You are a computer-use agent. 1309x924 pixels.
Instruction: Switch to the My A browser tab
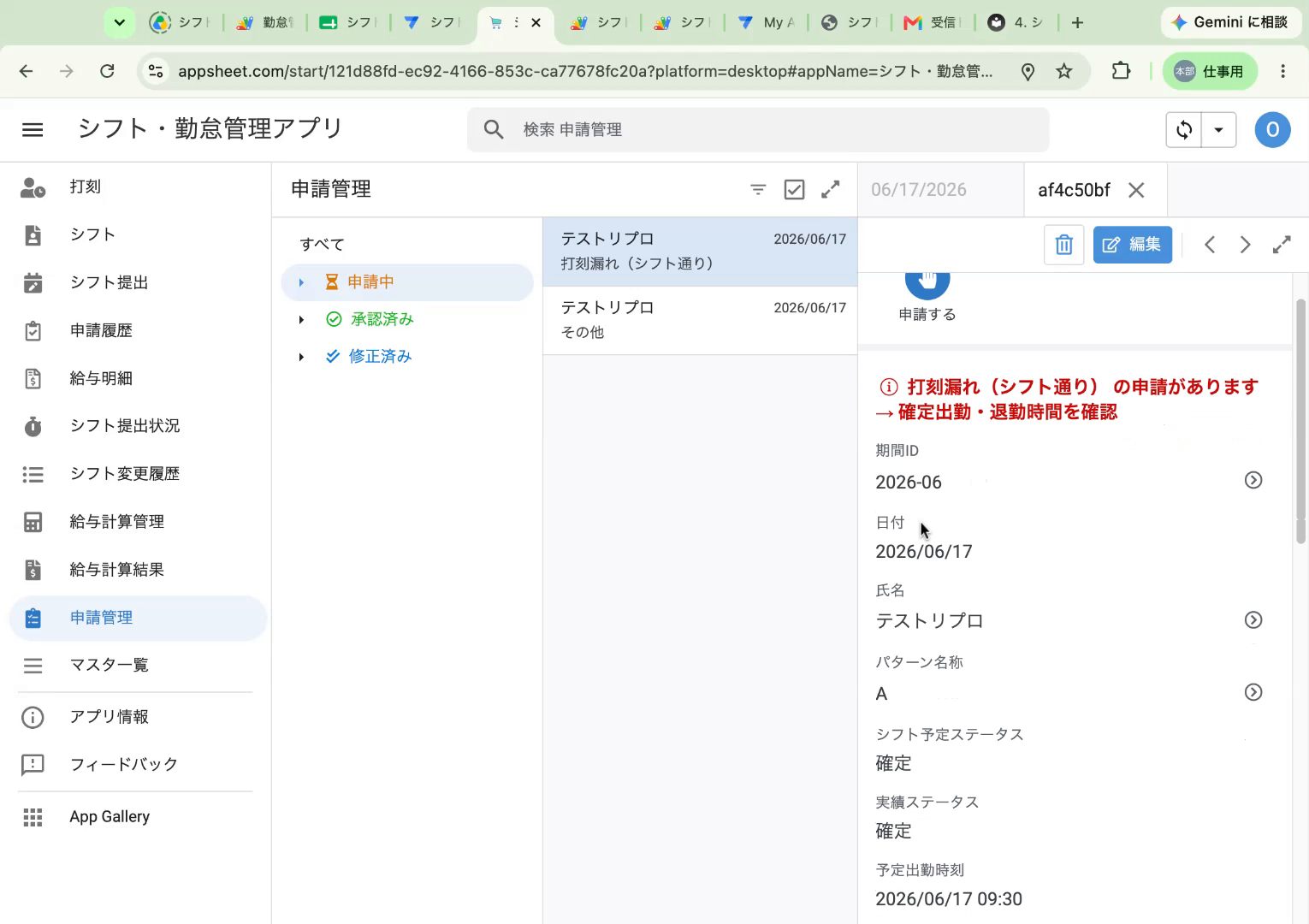click(x=767, y=23)
